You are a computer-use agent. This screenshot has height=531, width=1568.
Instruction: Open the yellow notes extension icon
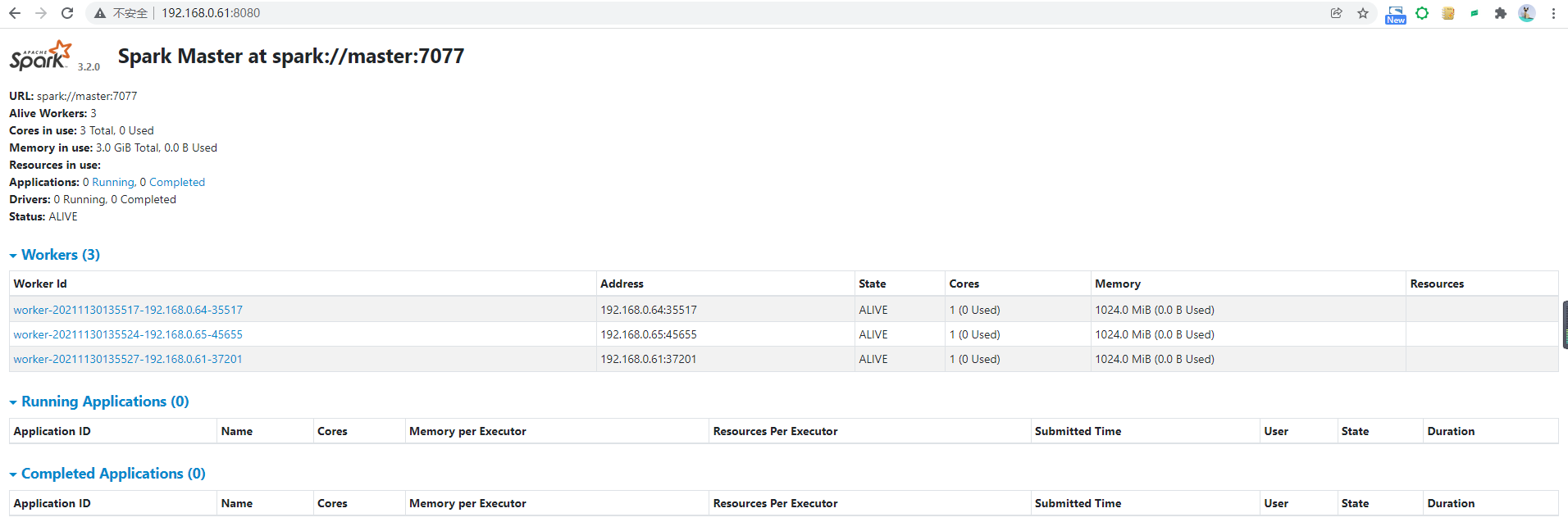point(1448,13)
